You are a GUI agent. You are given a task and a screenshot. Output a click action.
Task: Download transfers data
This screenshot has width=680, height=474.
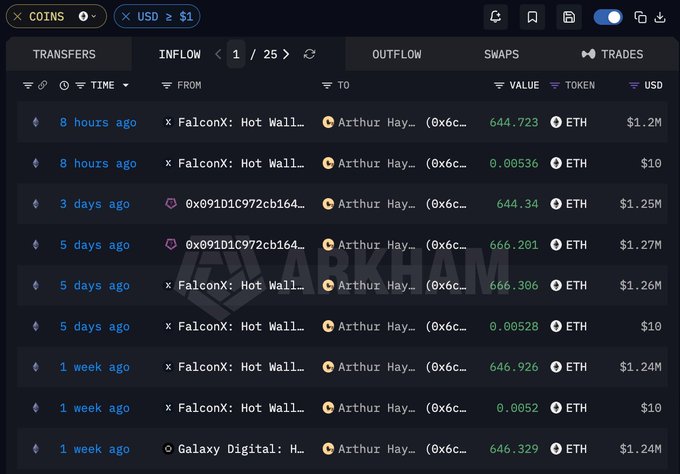click(x=660, y=17)
